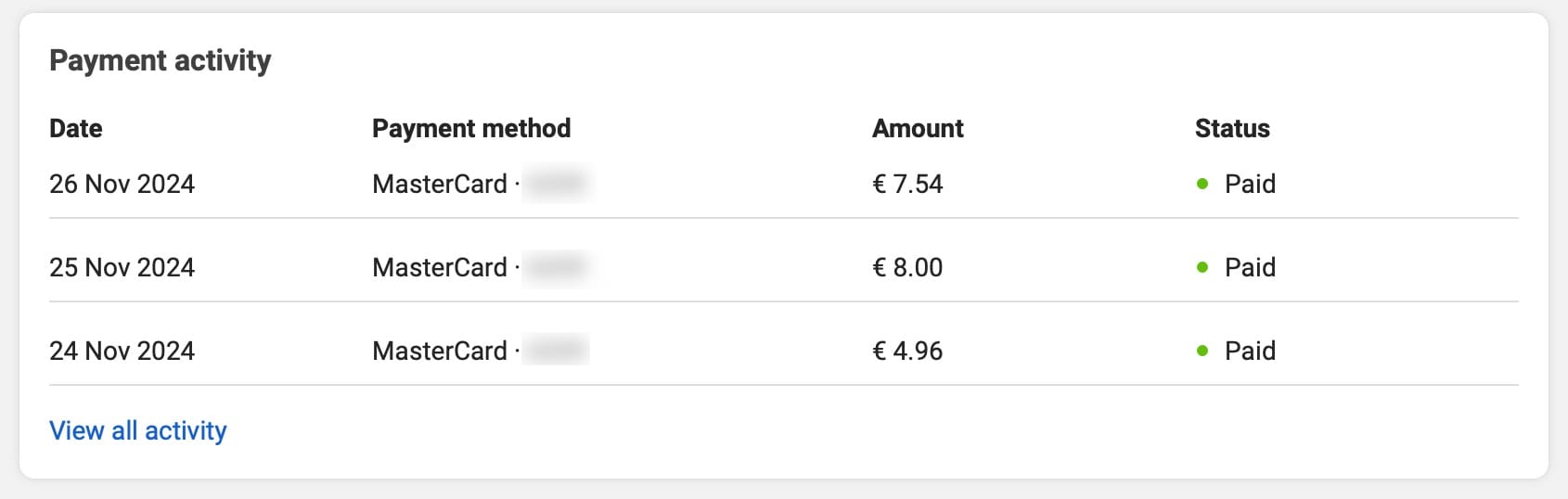Click the € 8.00 amount
This screenshot has width=1568, height=499.
907,267
